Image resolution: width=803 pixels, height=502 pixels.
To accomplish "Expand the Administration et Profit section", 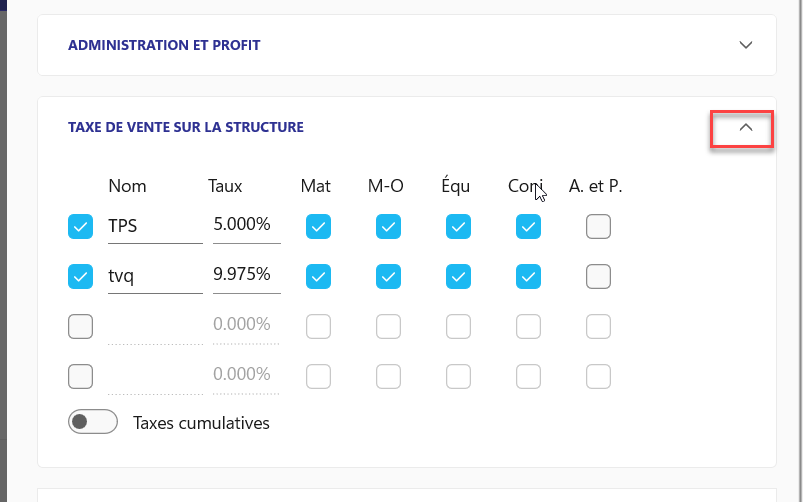I will [744, 45].
